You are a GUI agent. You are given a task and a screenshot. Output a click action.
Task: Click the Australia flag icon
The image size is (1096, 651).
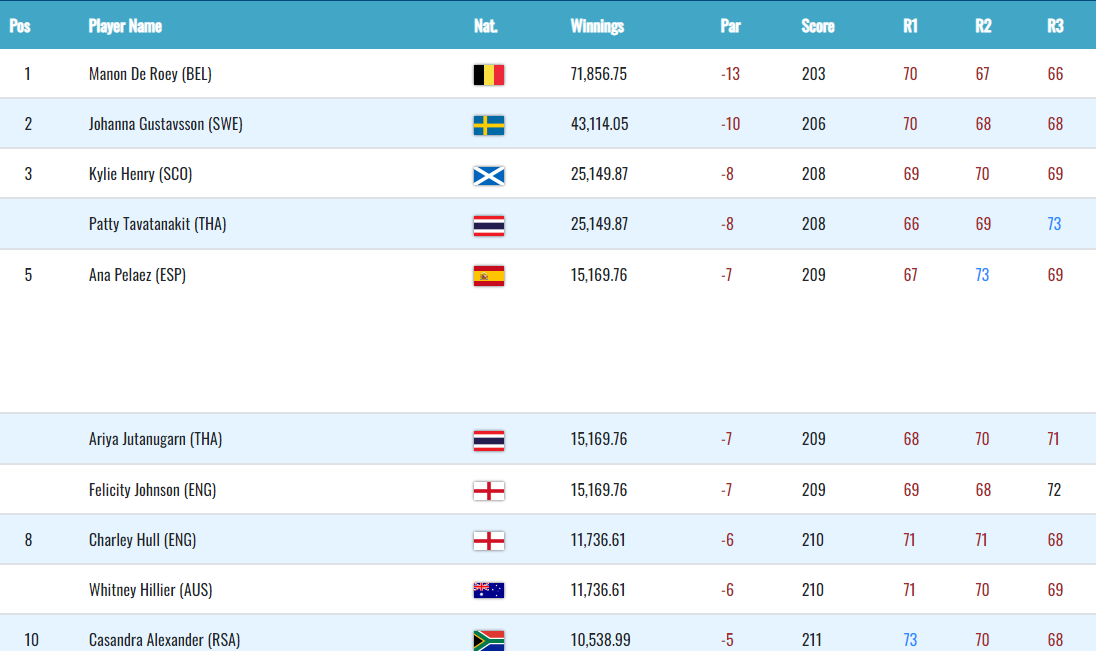point(488,590)
